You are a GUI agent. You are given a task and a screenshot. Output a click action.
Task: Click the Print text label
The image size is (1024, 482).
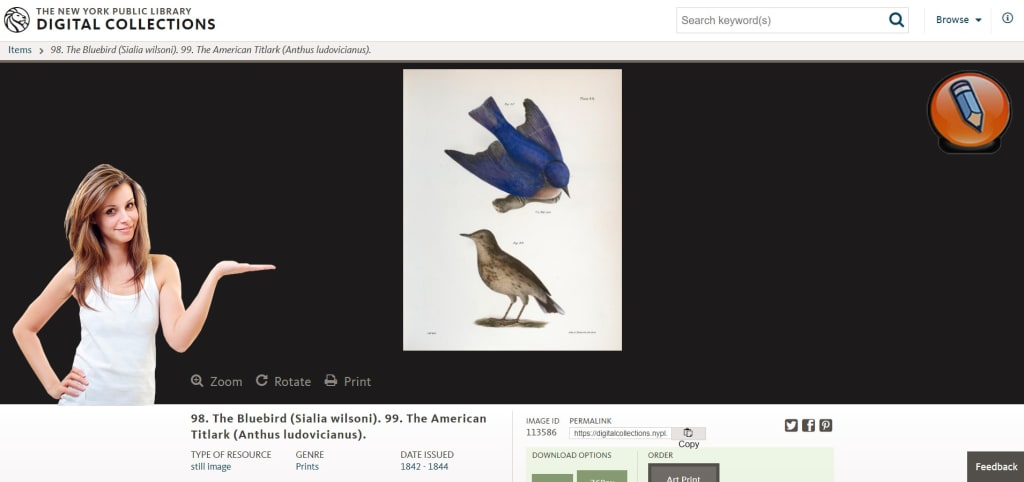point(357,381)
